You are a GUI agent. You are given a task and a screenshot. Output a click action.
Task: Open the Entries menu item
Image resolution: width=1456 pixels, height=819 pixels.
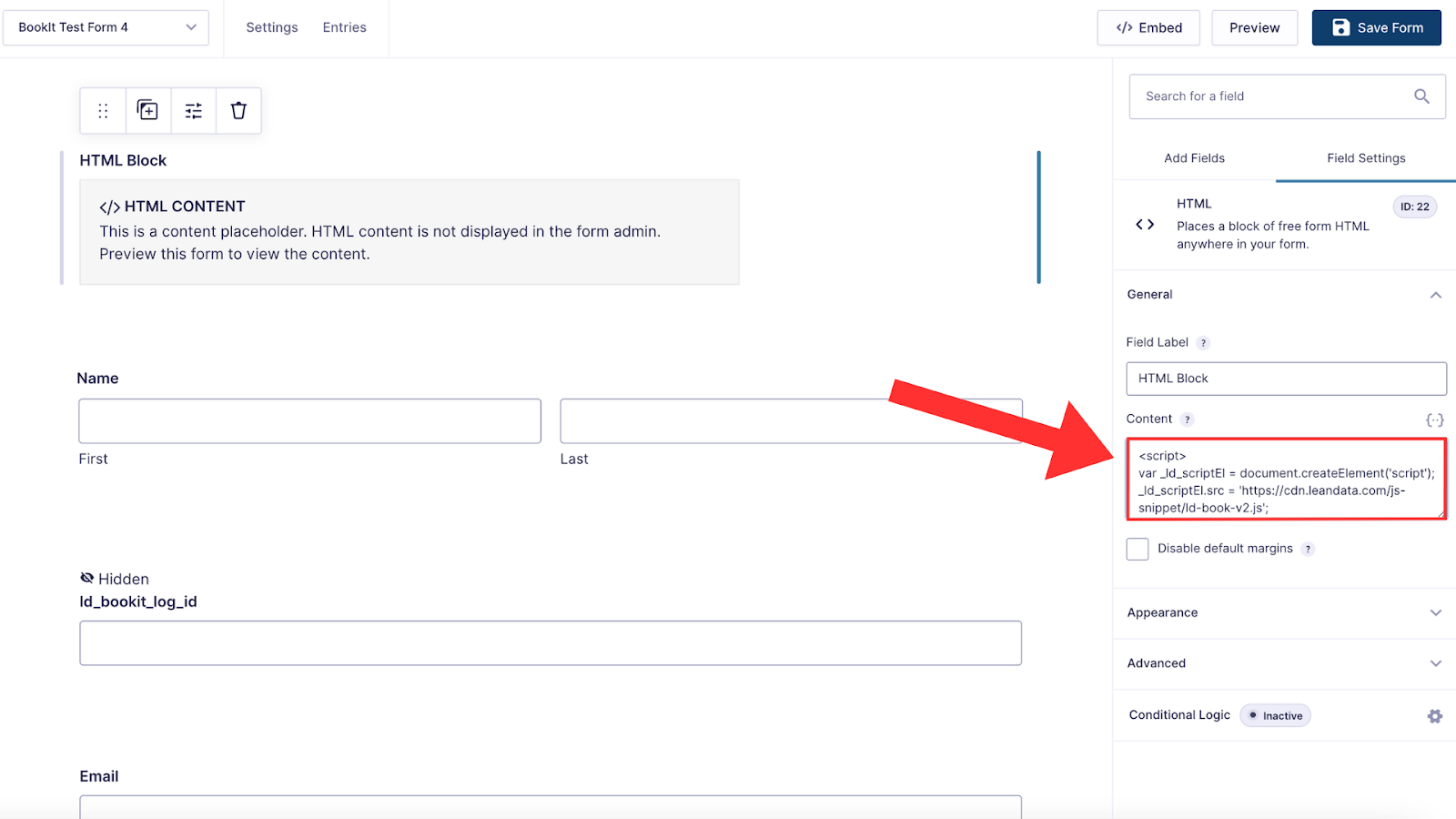[344, 27]
